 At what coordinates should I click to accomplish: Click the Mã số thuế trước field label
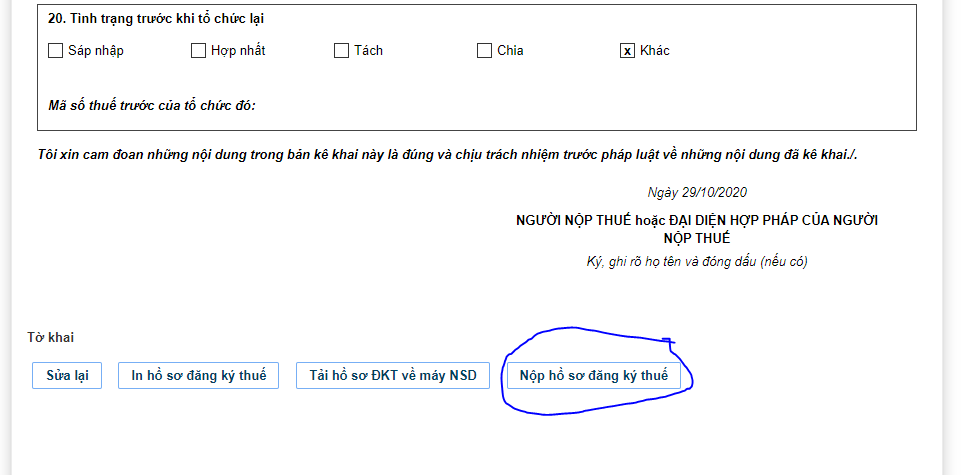(x=152, y=105)
